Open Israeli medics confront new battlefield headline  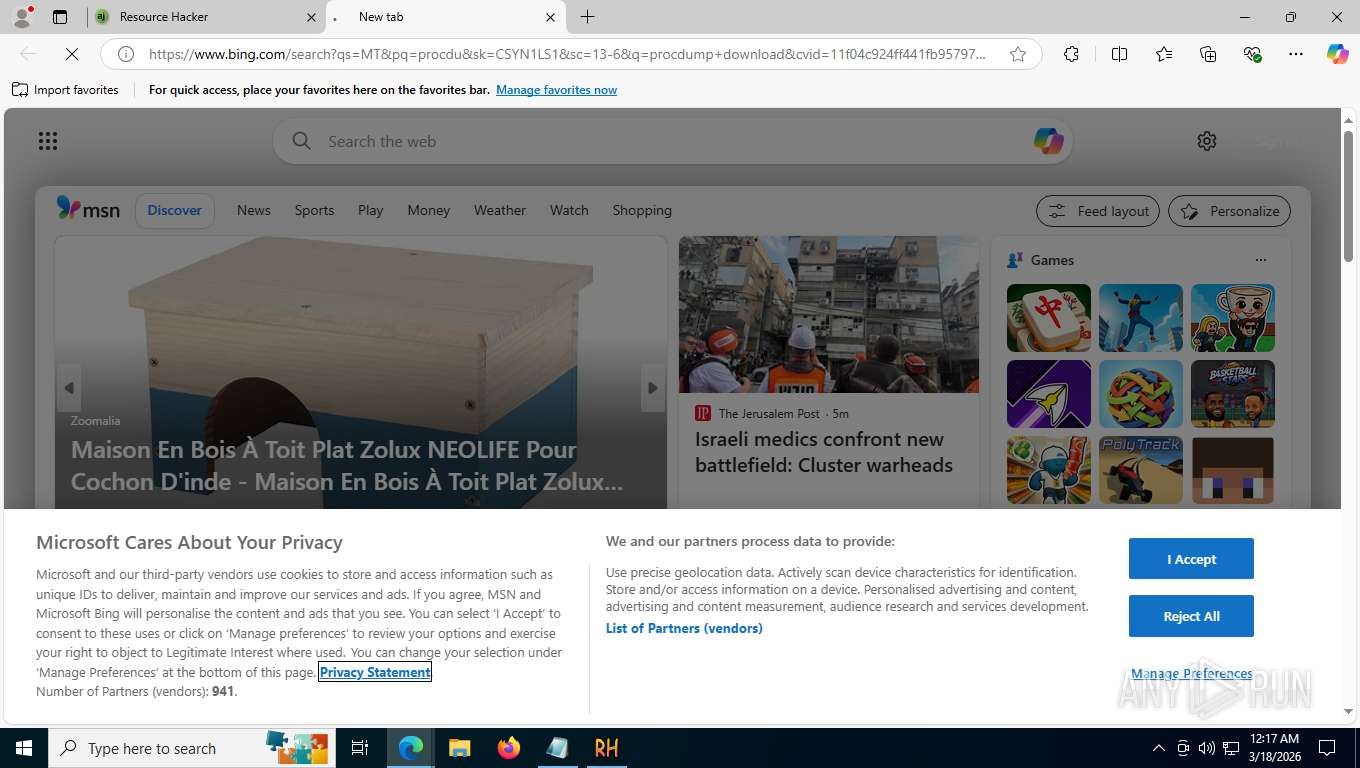click(x=824, y=452)
